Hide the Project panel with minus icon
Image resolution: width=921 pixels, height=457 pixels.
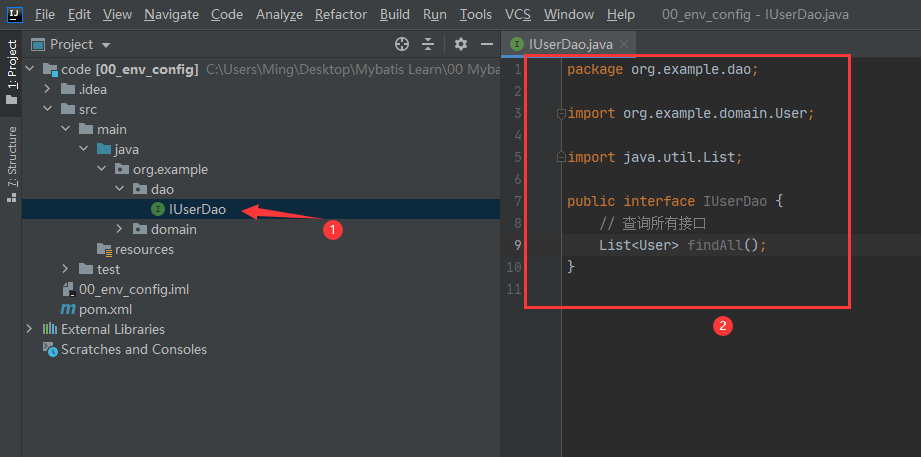tap(486, 44)
